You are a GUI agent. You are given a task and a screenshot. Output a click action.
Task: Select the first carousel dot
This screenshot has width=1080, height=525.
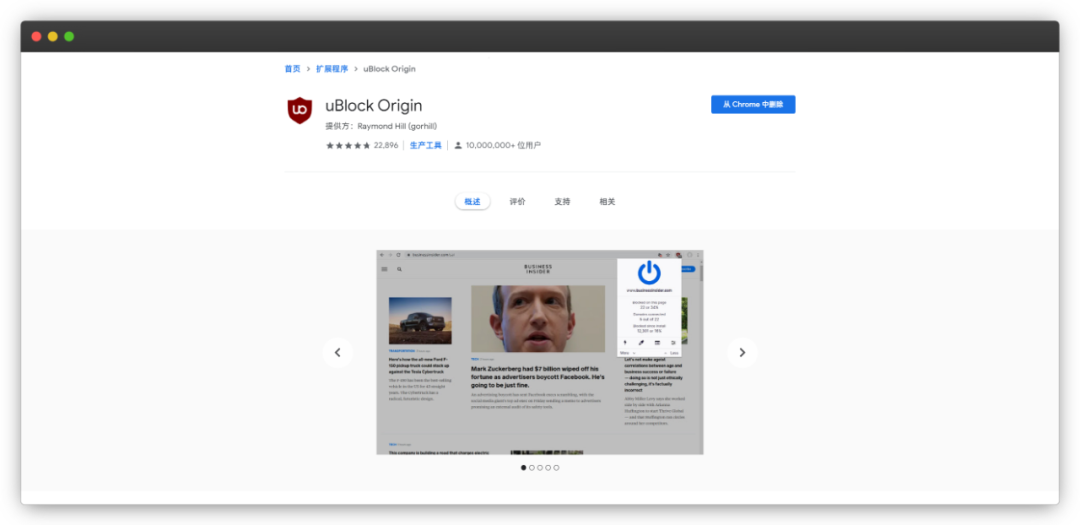(x=523, y=468)
